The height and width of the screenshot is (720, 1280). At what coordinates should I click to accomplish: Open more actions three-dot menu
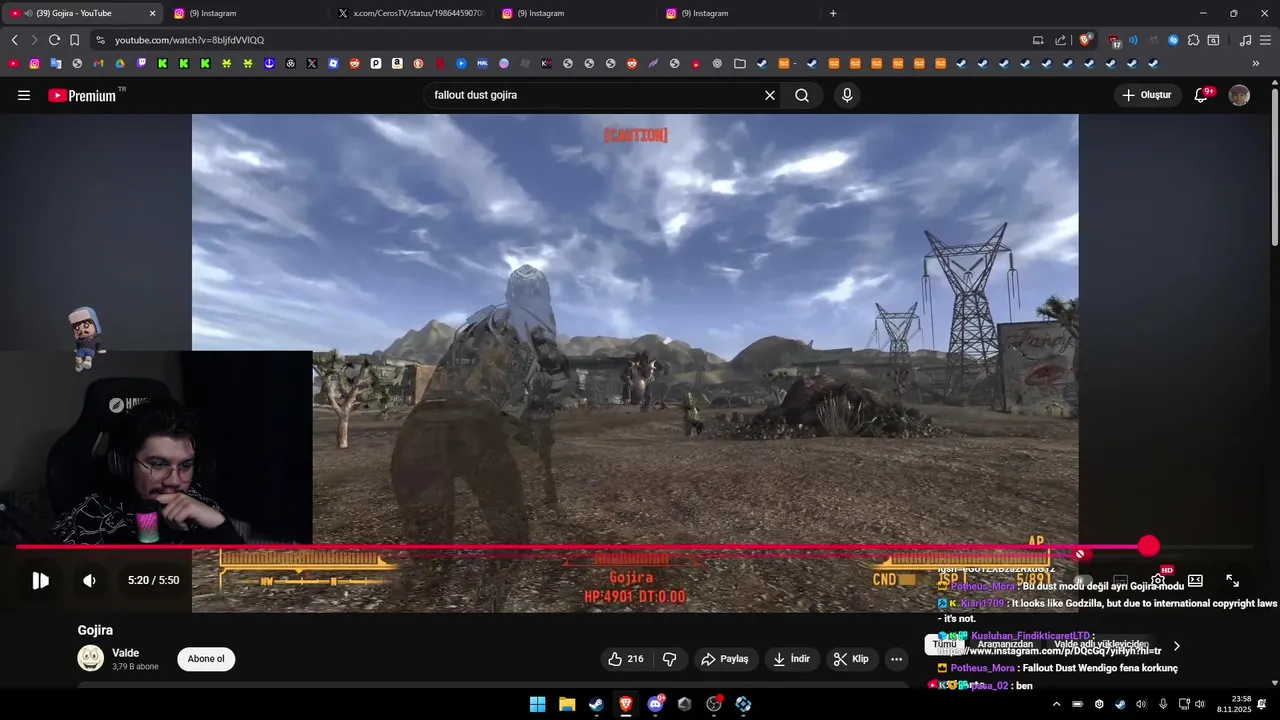click(x=896, y=659)
